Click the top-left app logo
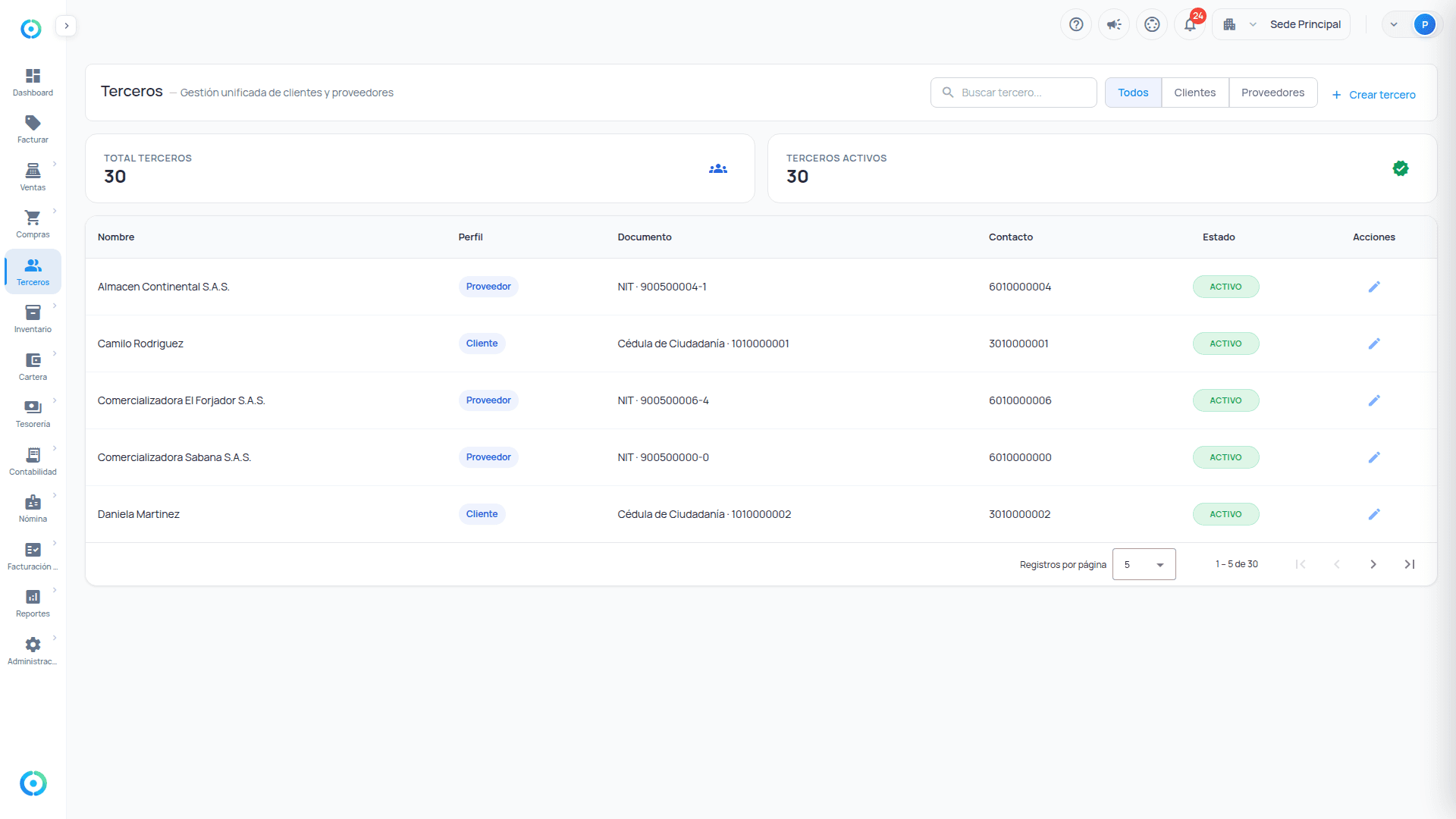 point(30,29)
